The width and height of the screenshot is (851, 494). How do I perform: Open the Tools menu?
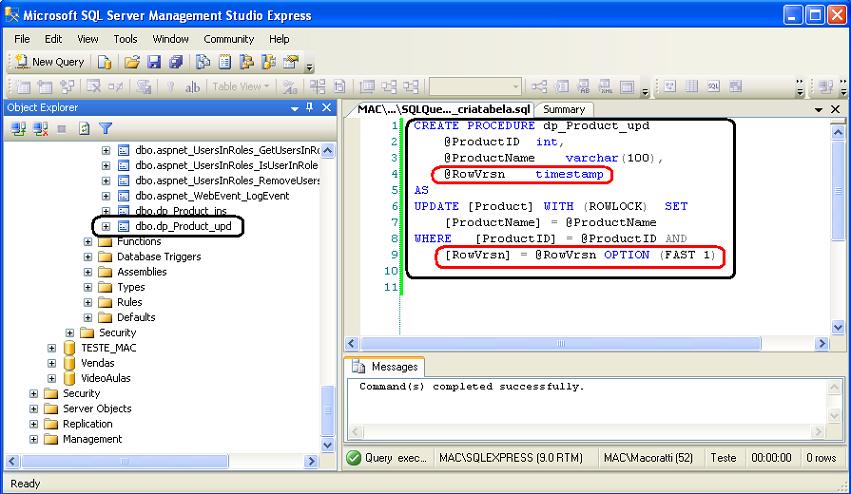(125, 39)
